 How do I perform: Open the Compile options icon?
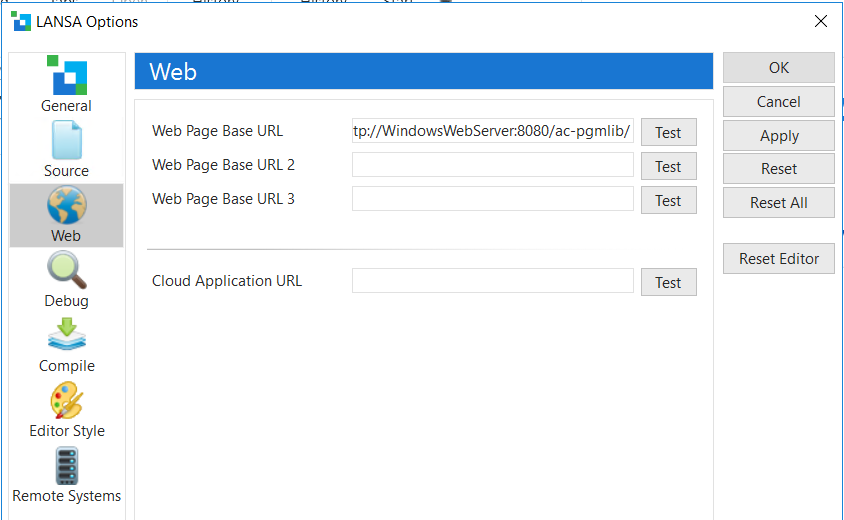point(67,334)
